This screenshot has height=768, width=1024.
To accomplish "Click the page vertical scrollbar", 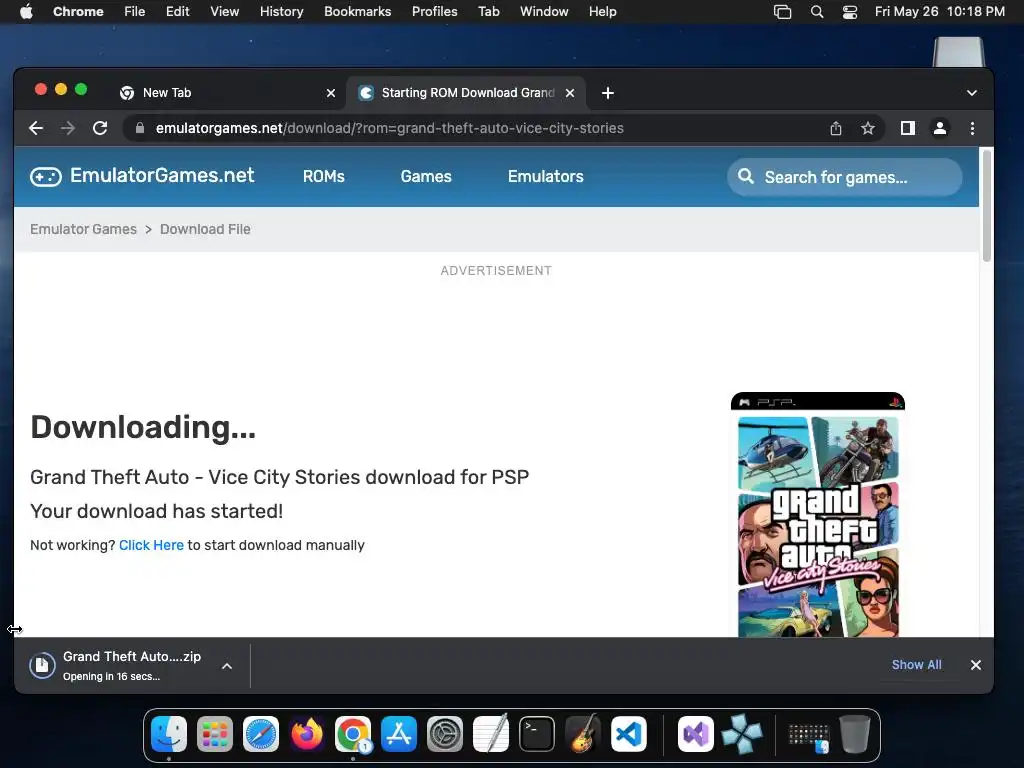I will 986,206.
